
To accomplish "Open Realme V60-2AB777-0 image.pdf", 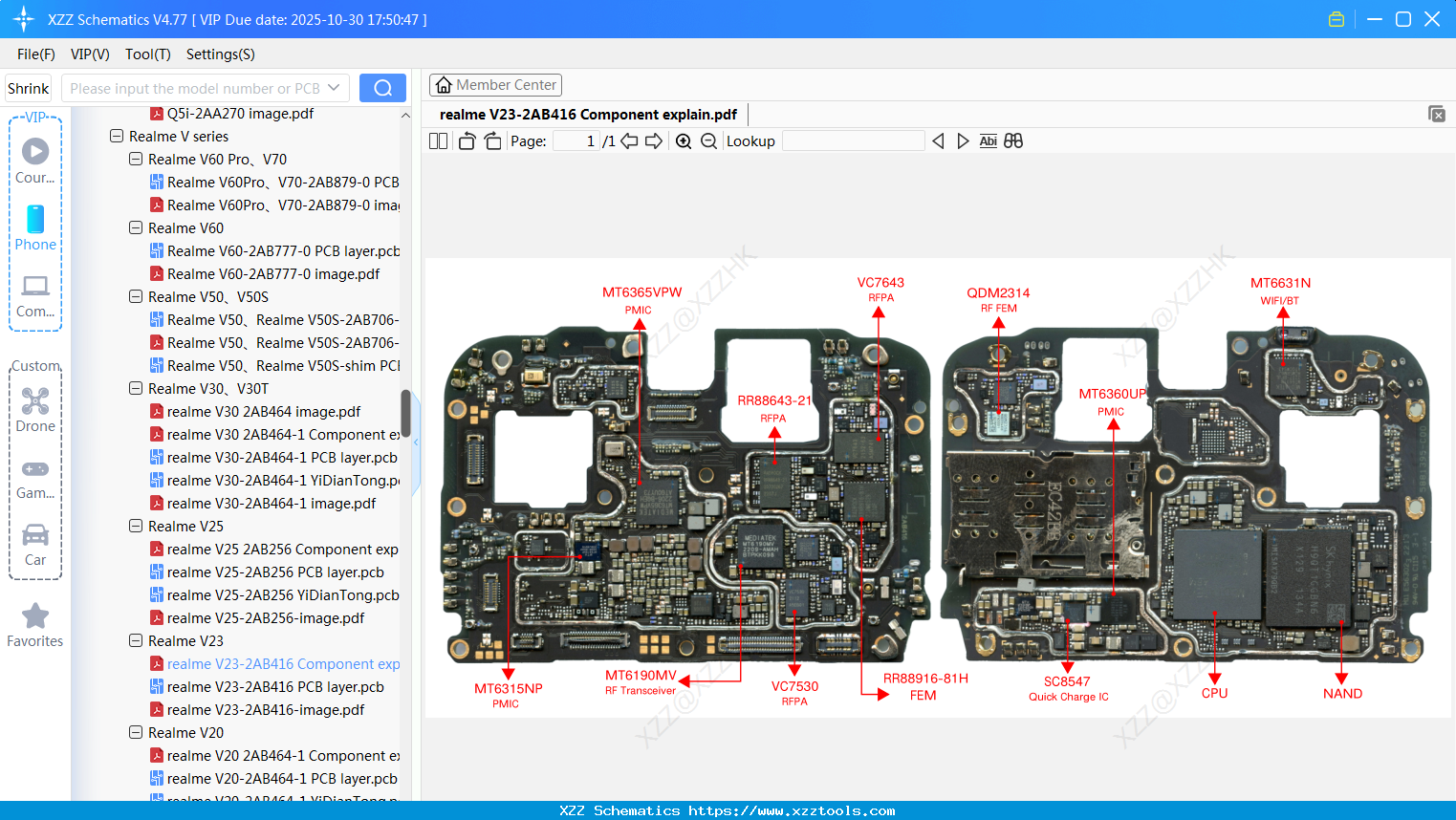I will coord(264,274).
